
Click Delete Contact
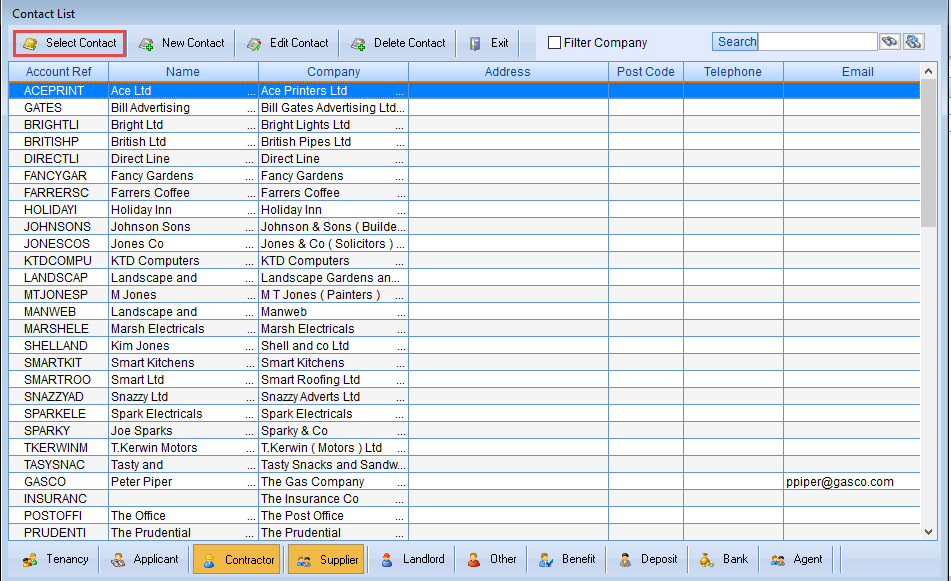398,43
